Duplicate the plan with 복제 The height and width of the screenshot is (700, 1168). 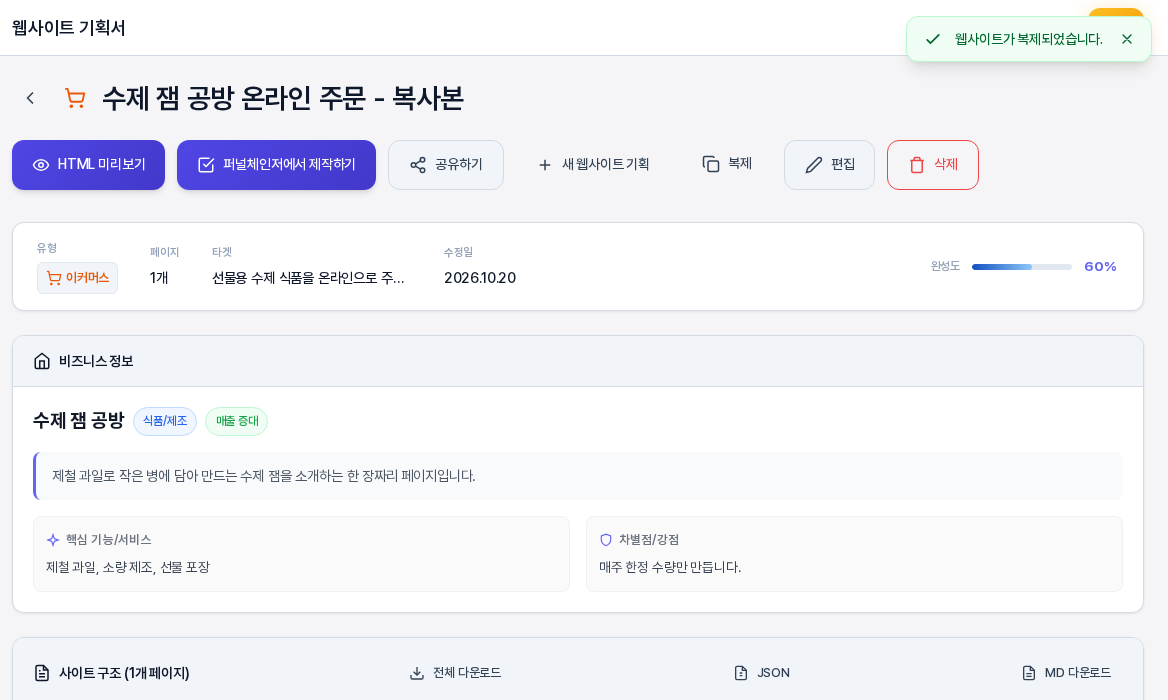pos(727,164)
